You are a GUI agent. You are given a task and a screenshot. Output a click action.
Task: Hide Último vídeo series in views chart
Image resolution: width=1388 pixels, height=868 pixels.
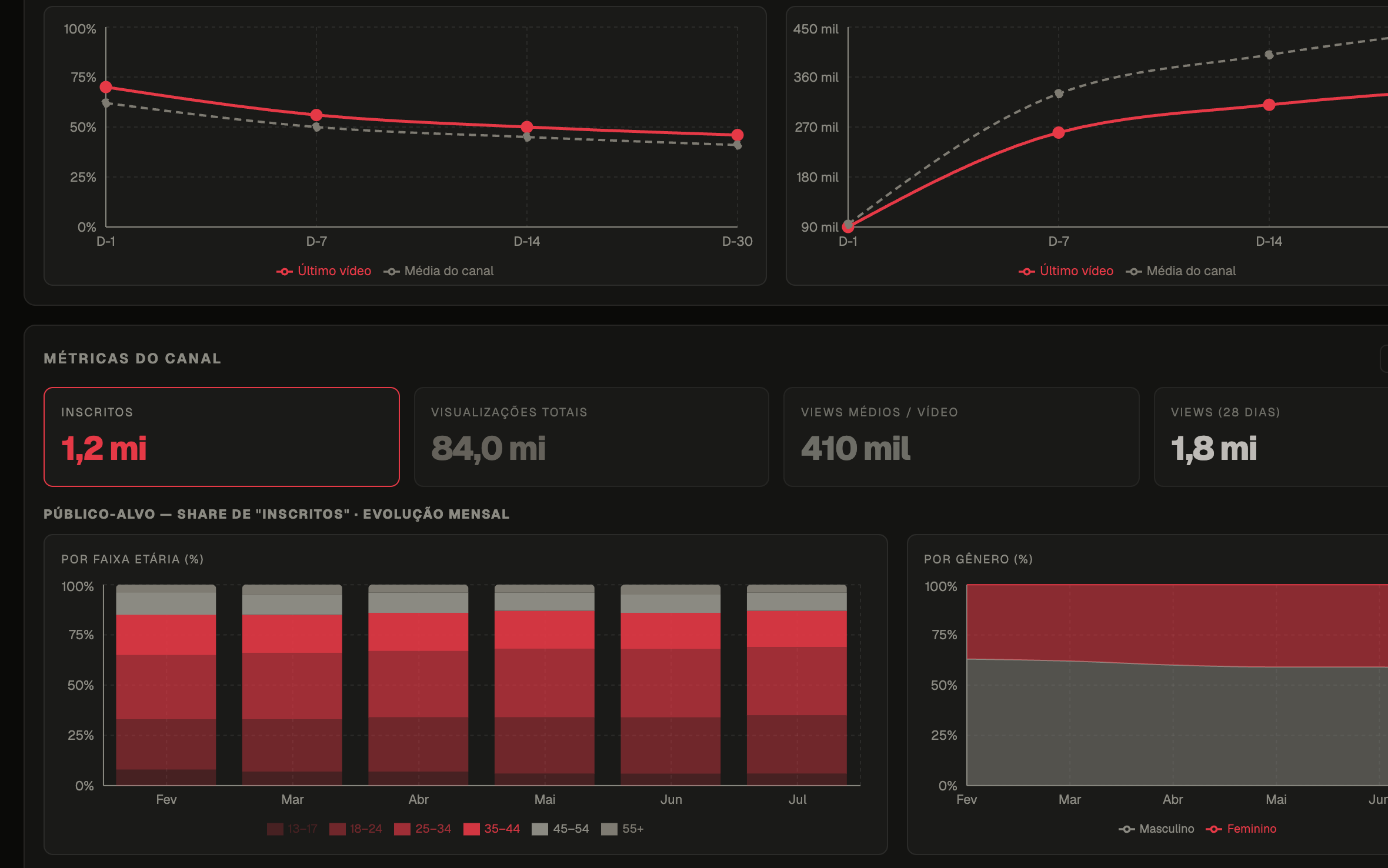(x=1066, y=271)
